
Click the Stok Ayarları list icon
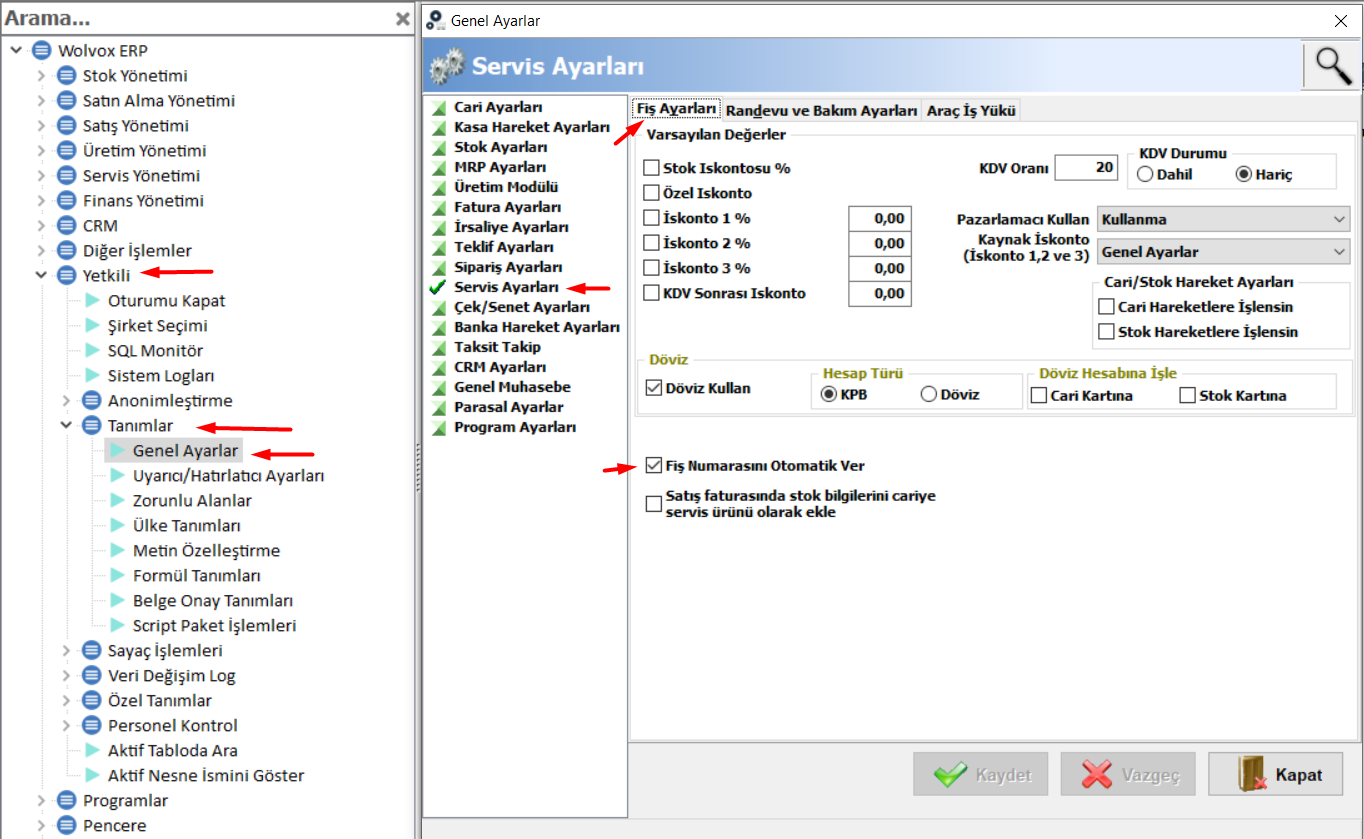pos(439,147)
